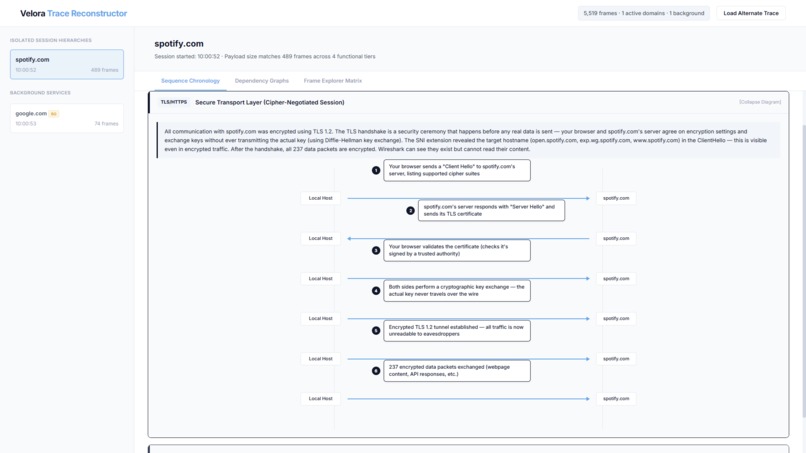The image size is (806, 453).
Task: Click the BG badge beside google.com
Action: tap(53, 114)
